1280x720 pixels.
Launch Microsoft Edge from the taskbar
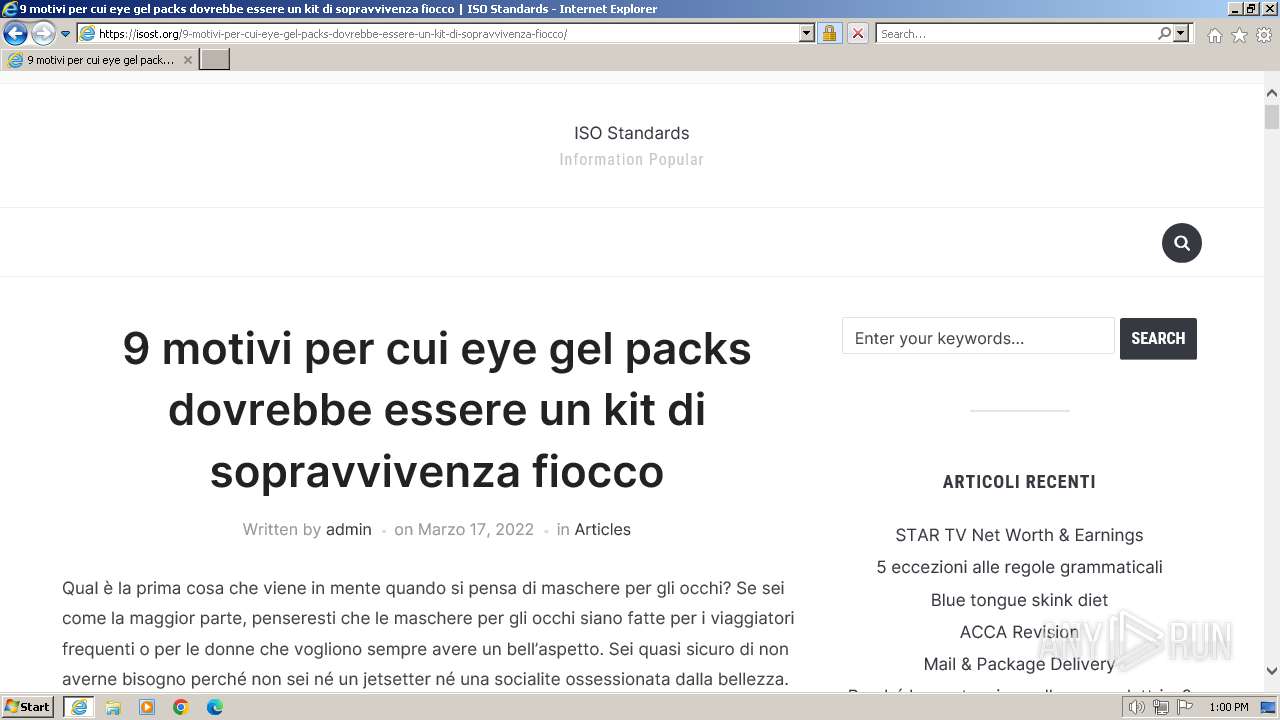(x=215, y=707)
